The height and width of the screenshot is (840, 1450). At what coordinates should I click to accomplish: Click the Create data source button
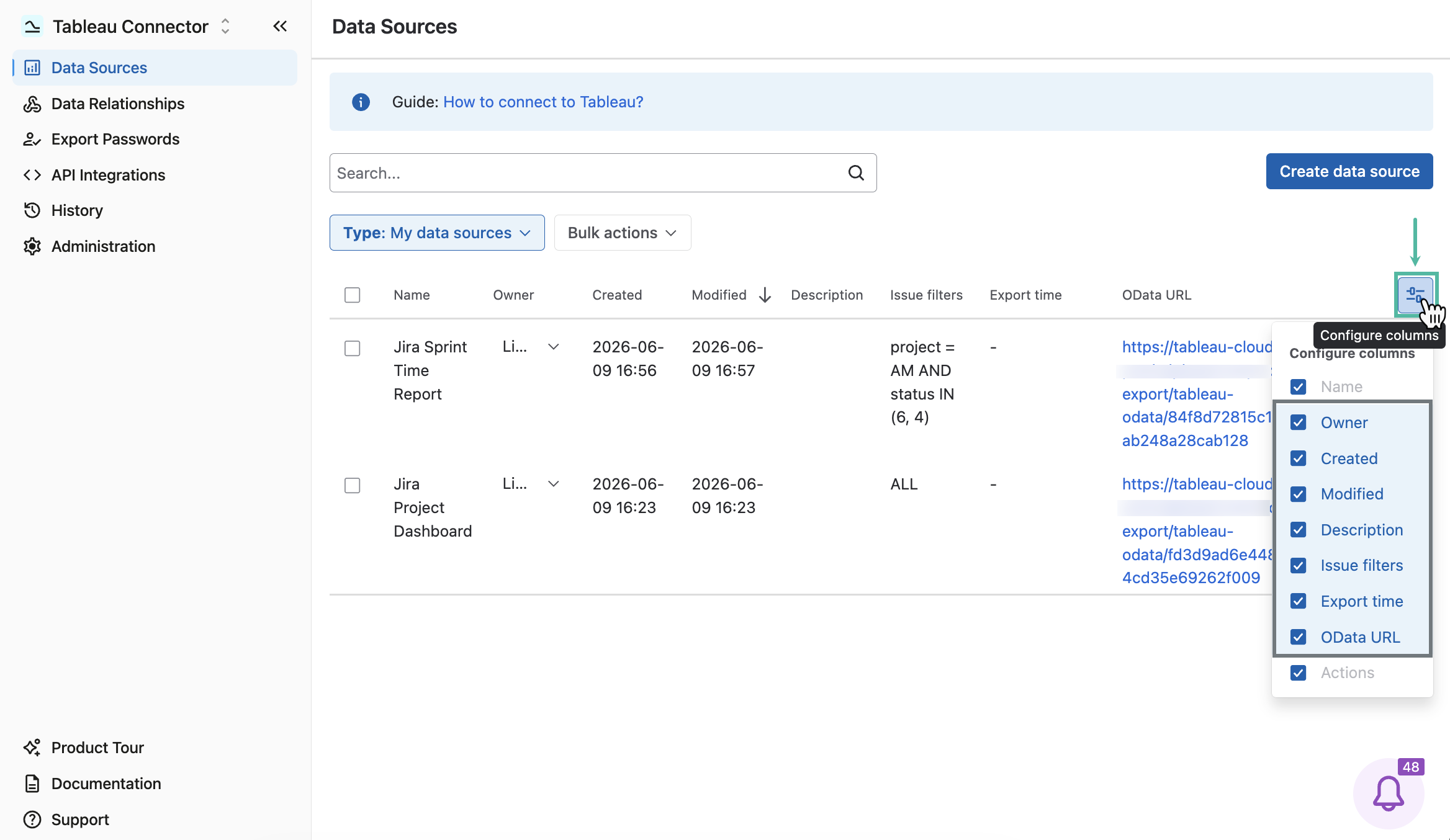(x=1349, y=171)
